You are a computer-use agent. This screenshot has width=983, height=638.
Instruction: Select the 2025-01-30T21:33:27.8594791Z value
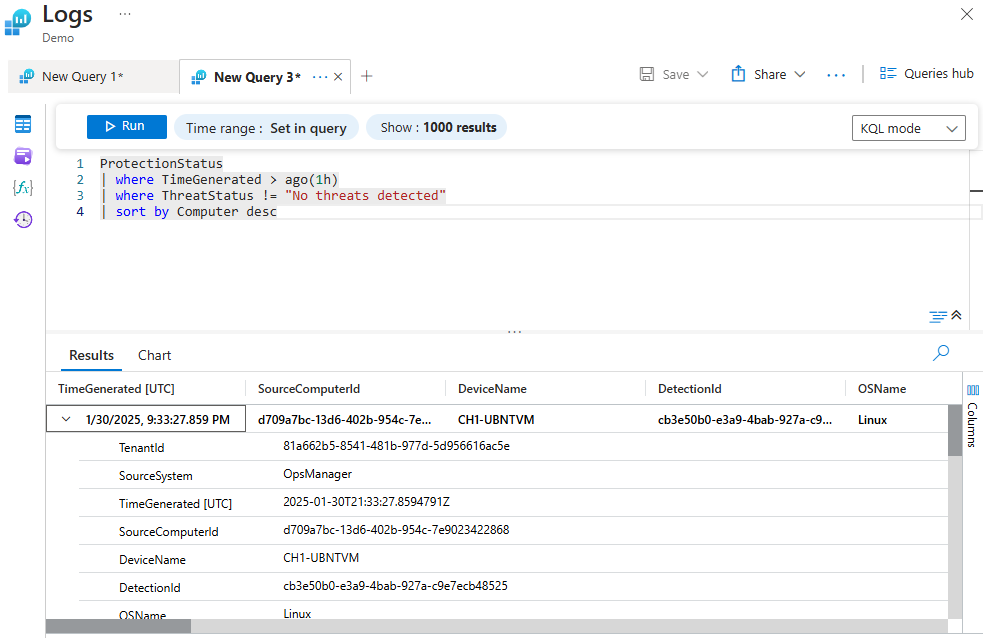pyautogui.click(x=366, y=502)
